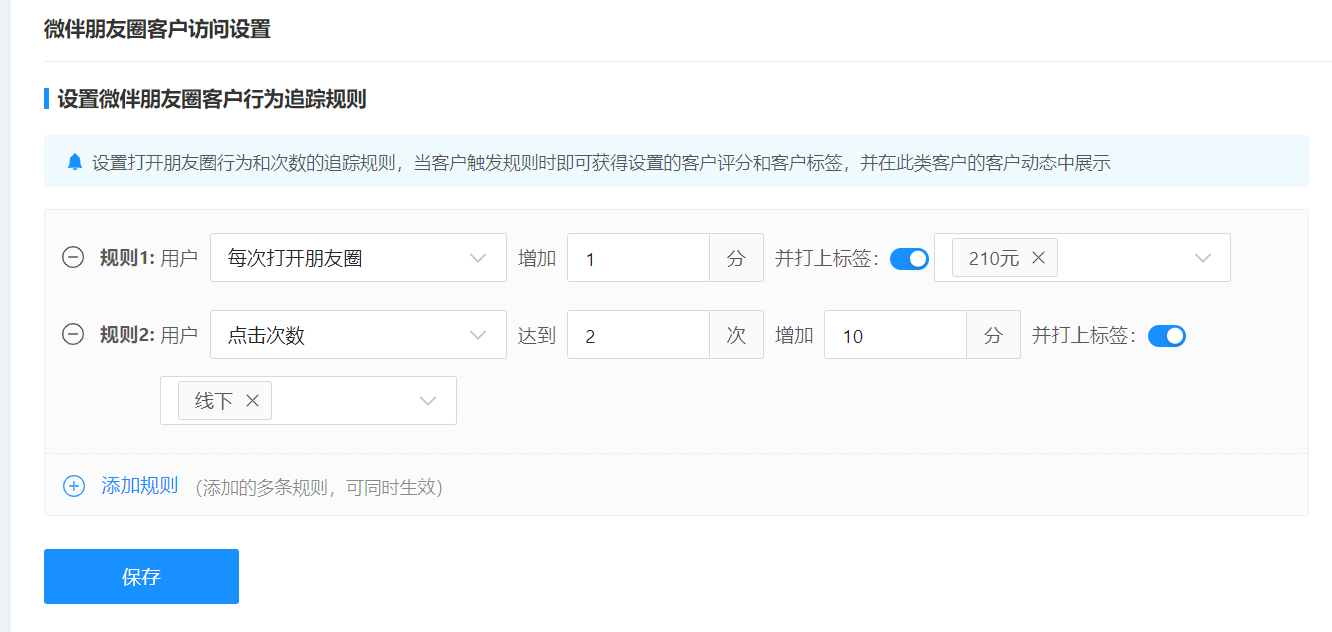Click the plus circle icon beside 添加规则
The height and width of the screenshot is (632, 1332).
click(x=74, y=487)
